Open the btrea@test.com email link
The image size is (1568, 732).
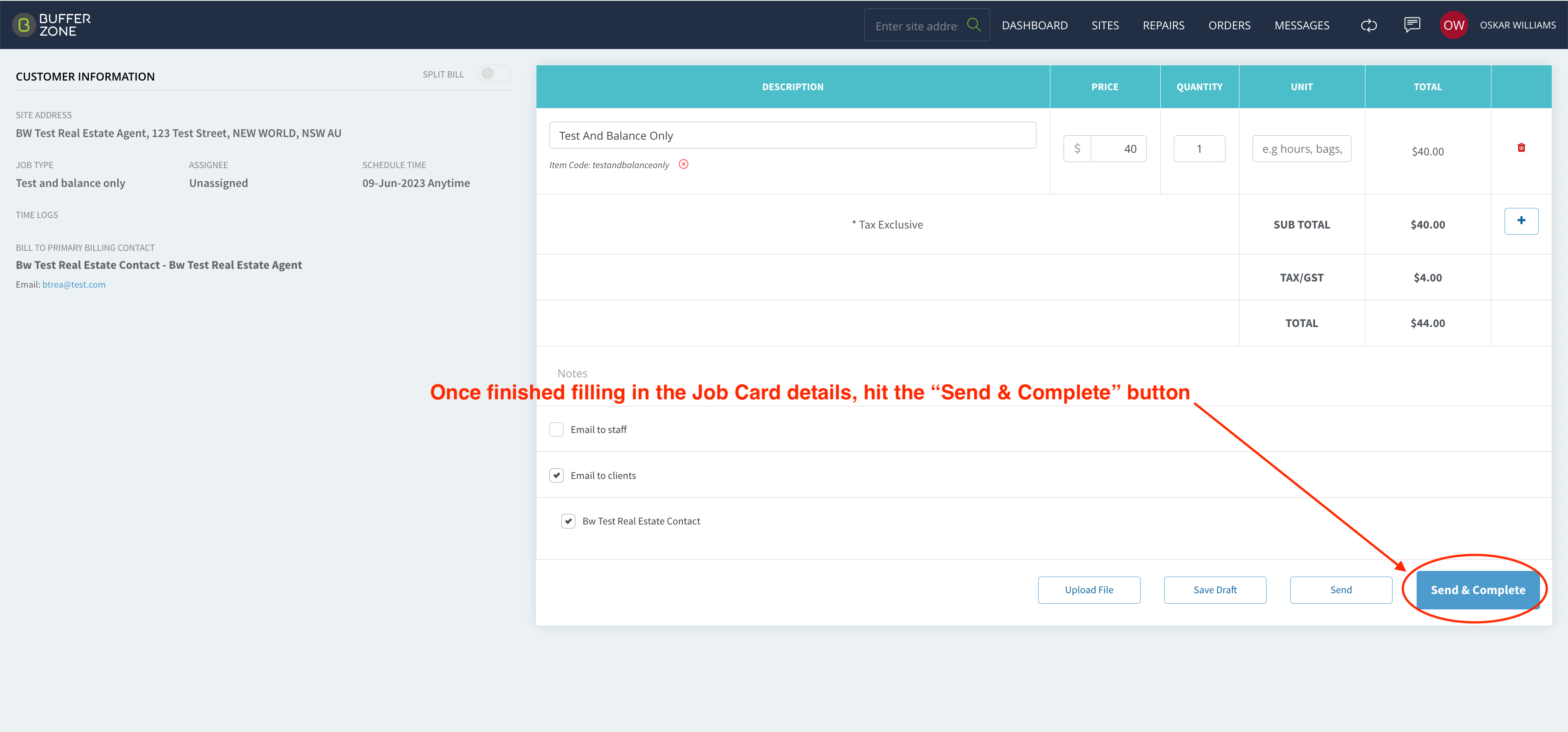73,284
